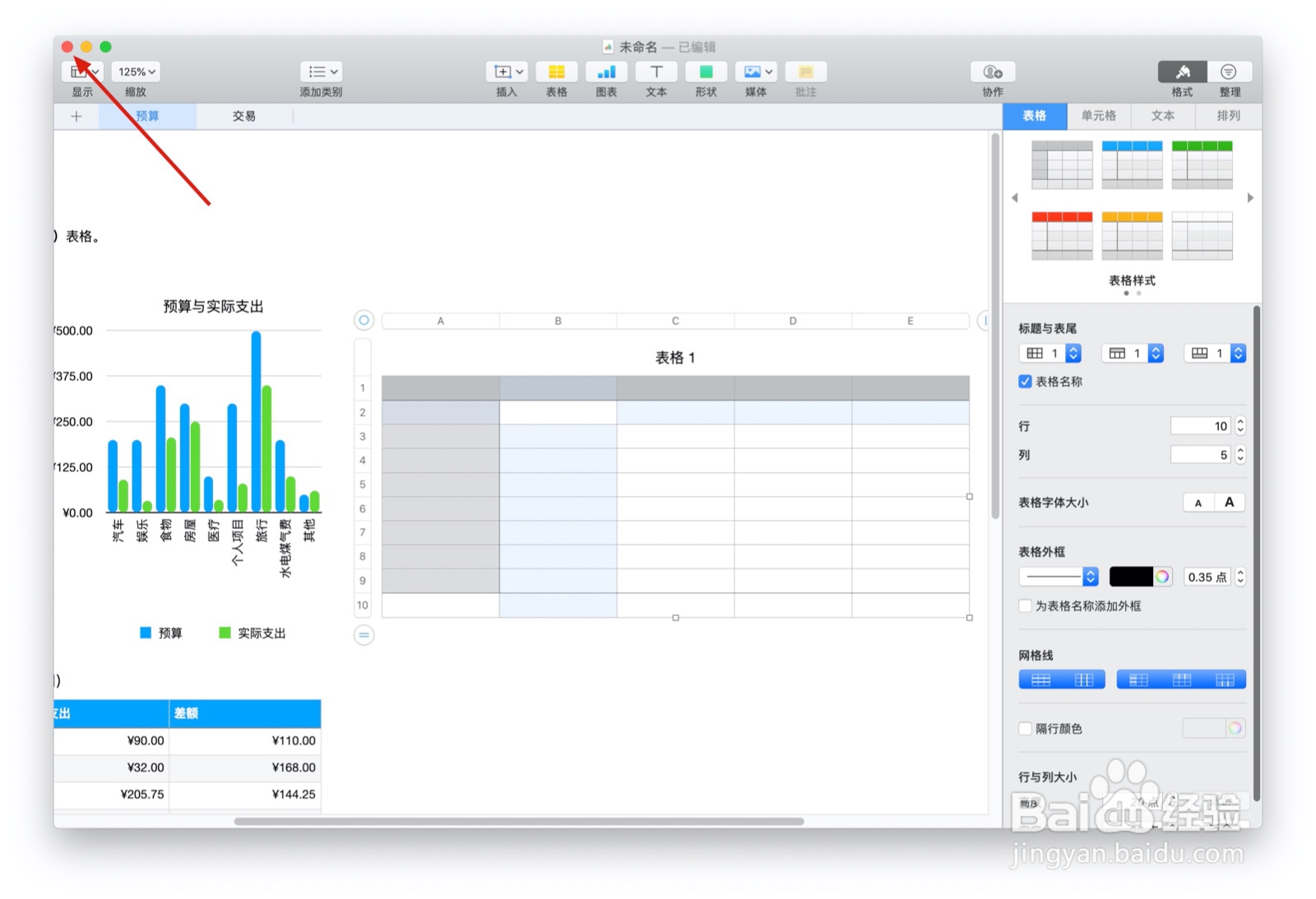Click the outline width 0.35 点 field

[x=1207, y=577]
